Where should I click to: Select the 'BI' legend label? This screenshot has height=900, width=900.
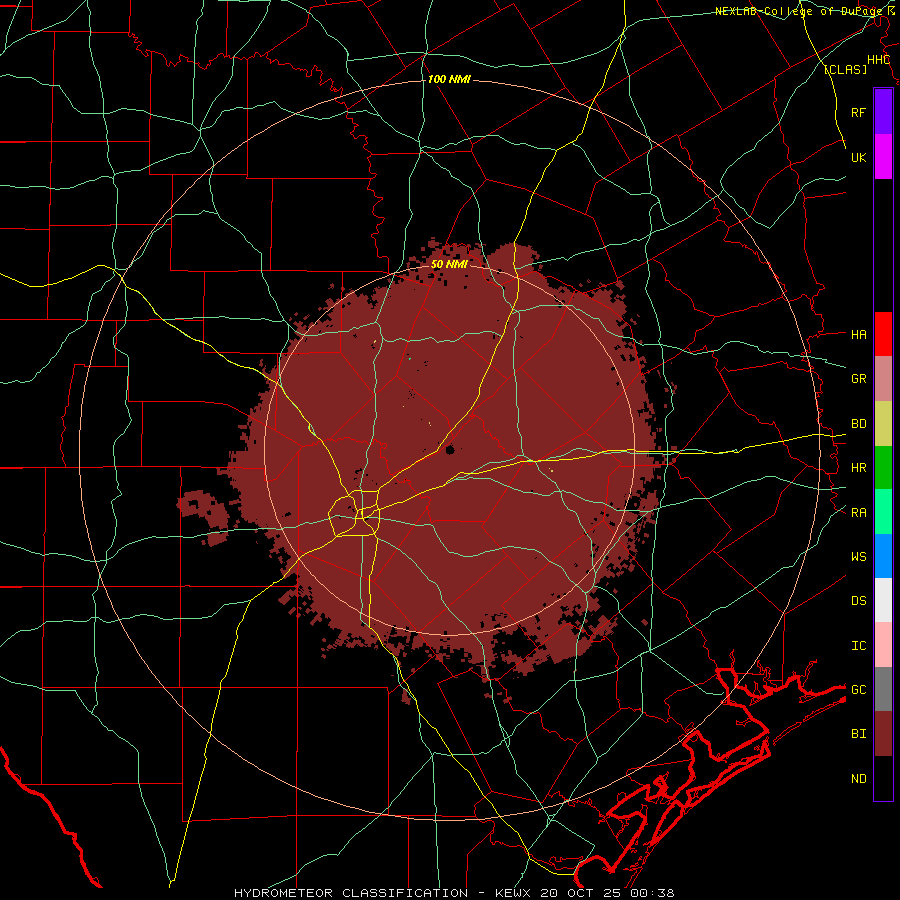tap(858, 734)
